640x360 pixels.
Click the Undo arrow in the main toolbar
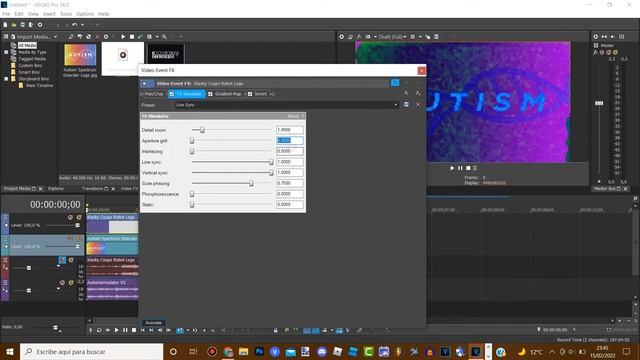click(74, 25)
